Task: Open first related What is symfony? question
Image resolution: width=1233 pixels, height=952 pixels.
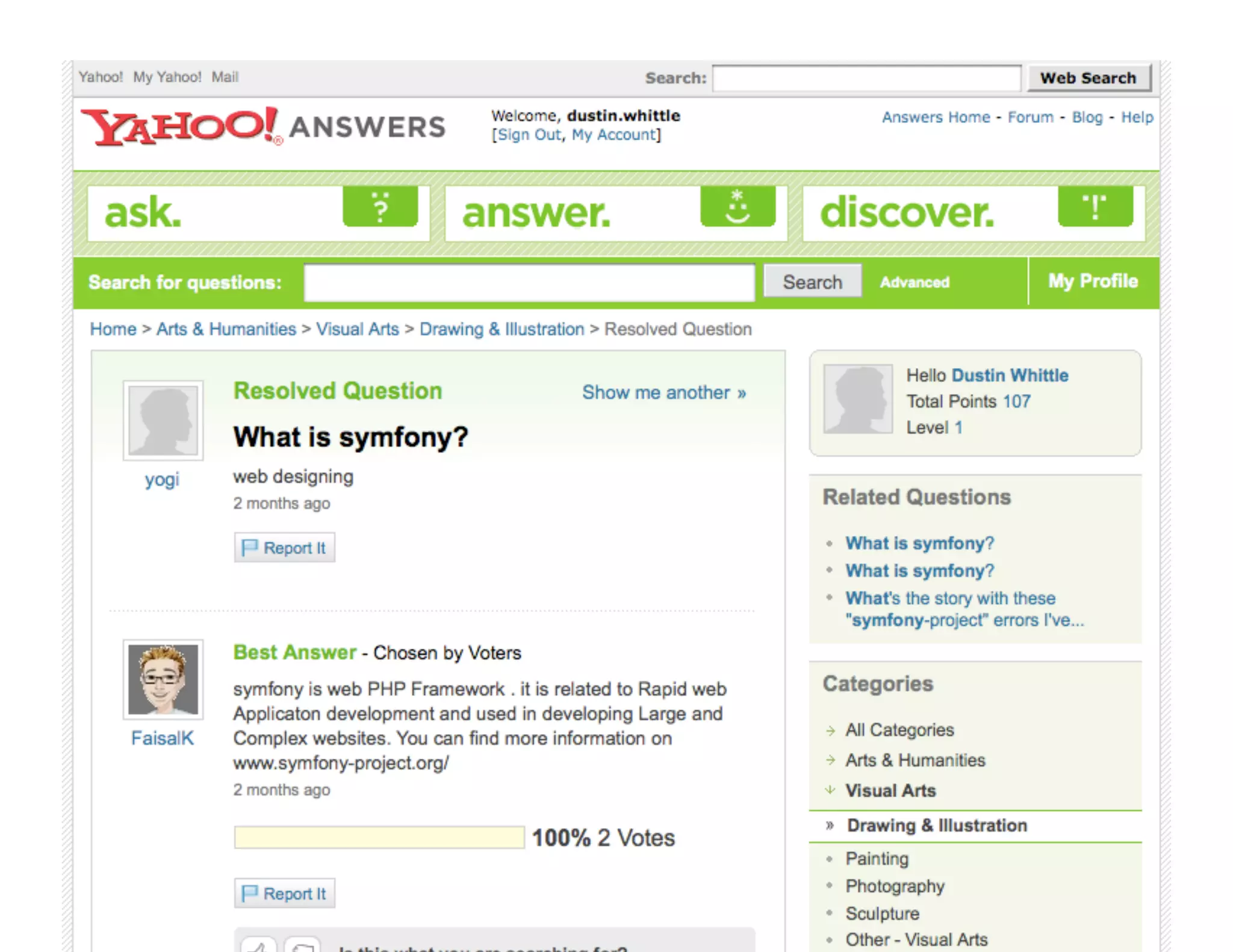Action: tap(919, 543)
